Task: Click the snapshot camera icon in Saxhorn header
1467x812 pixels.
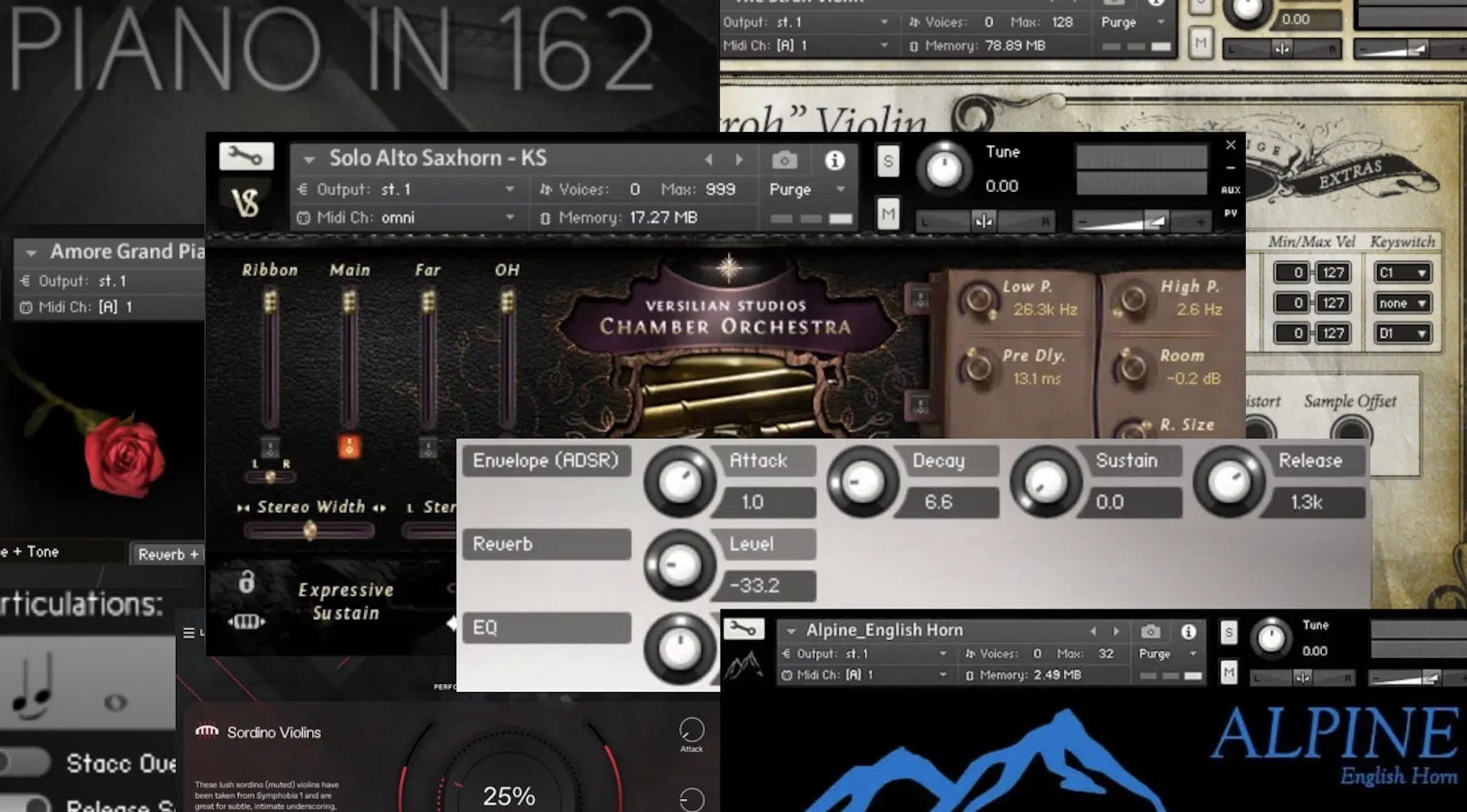Action: pyautogui.click(x=784, y=160)
